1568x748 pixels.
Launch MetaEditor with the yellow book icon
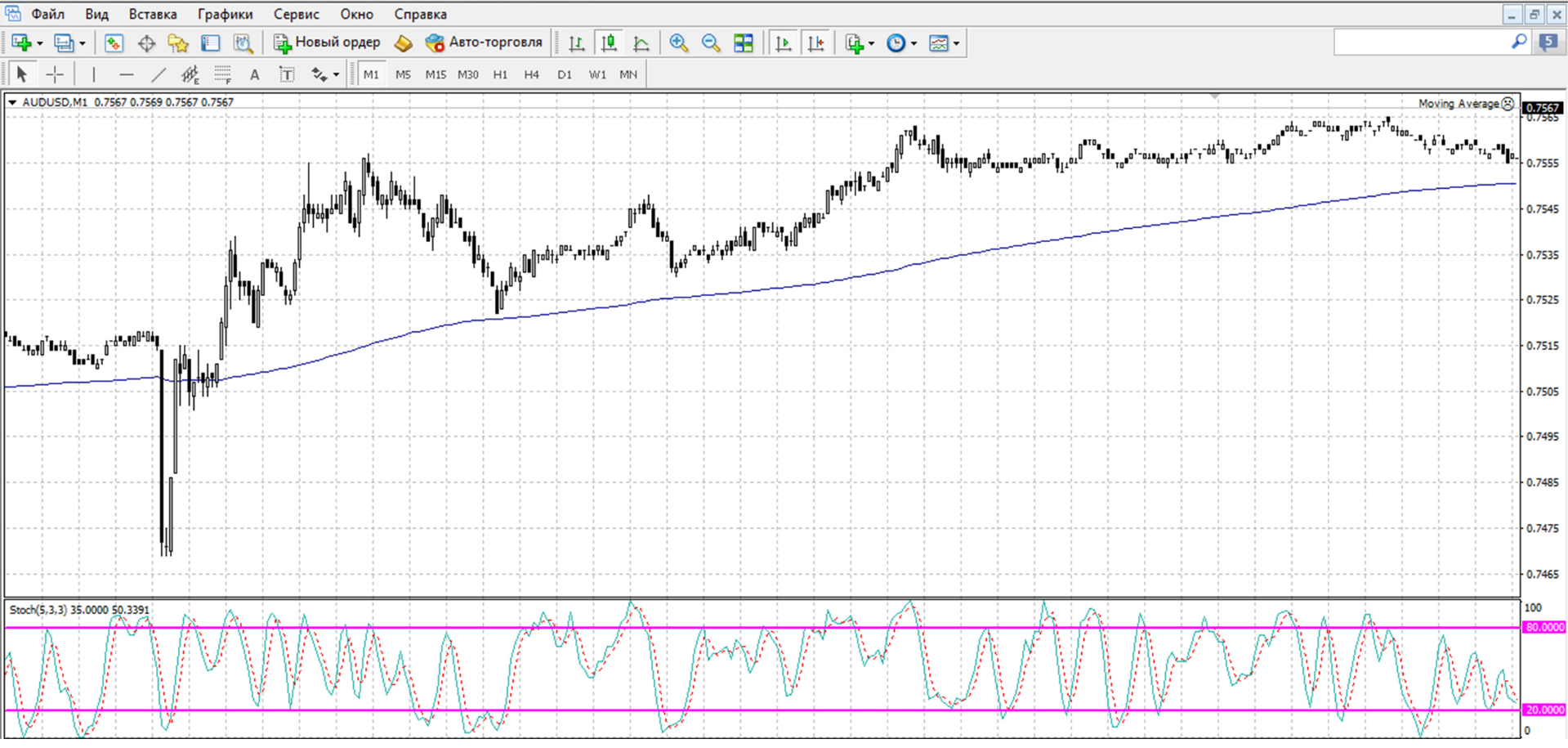click(x=404, y=43)
